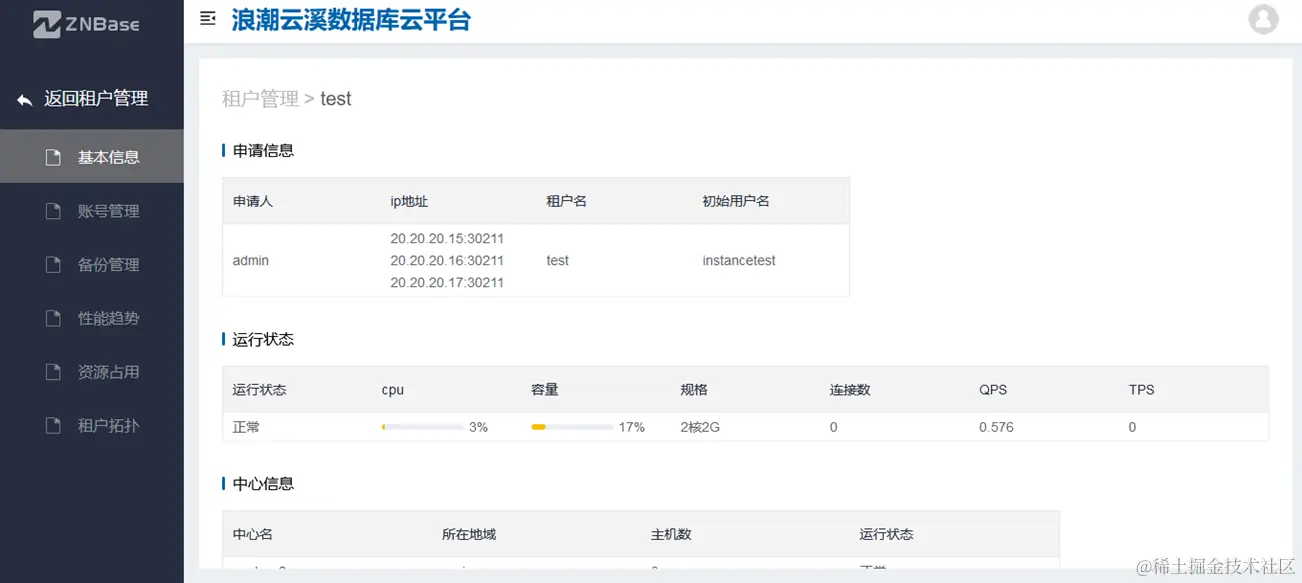Click the test tenant name cell
1302x583 pixels.
tap(557, 260)
